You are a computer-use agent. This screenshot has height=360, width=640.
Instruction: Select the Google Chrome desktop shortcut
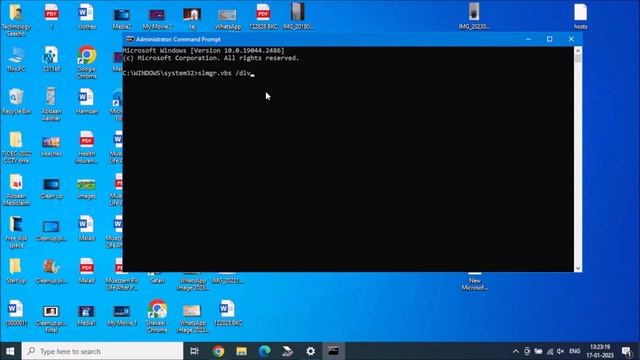[x=87, y=62]
